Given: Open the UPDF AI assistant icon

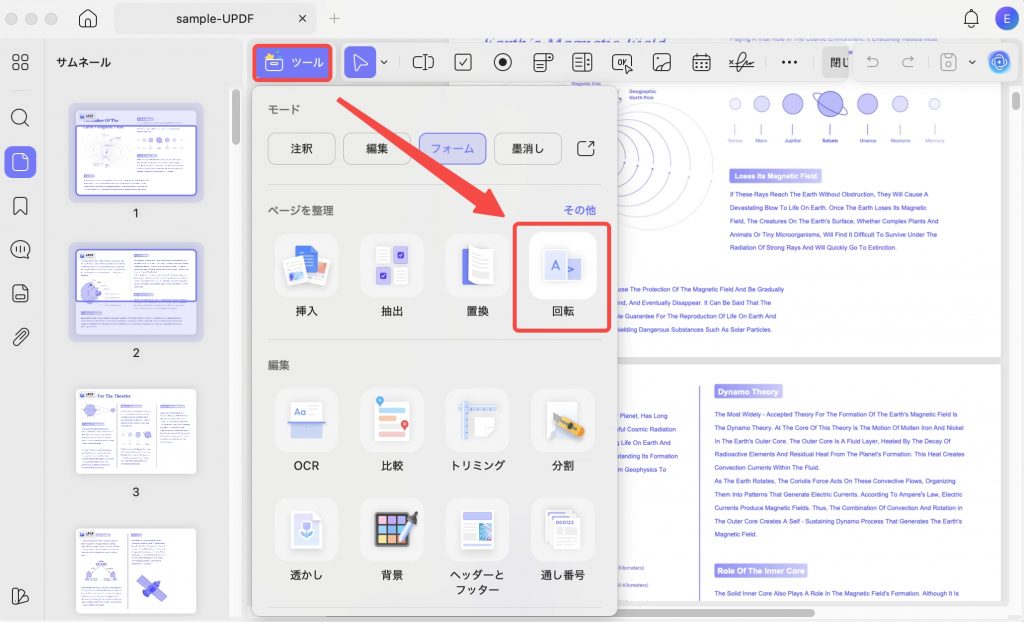Looking at the screenshot, I should click(999, 62).
